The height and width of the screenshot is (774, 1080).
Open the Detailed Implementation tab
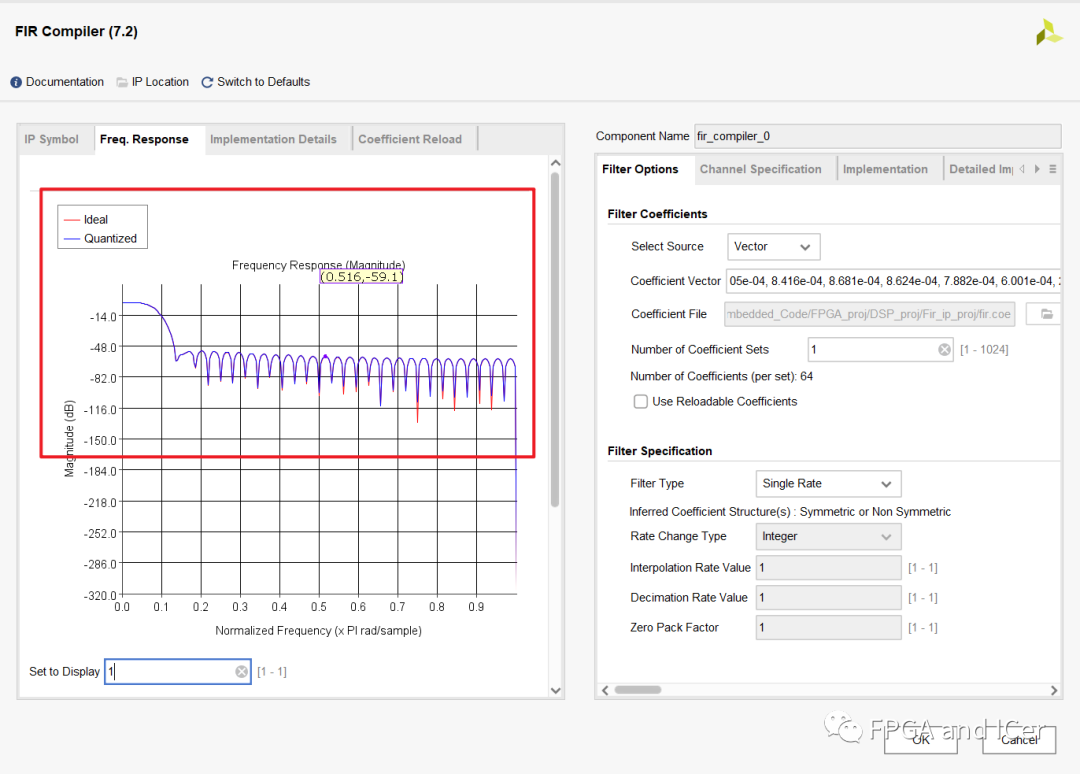[x=980, y=169]
